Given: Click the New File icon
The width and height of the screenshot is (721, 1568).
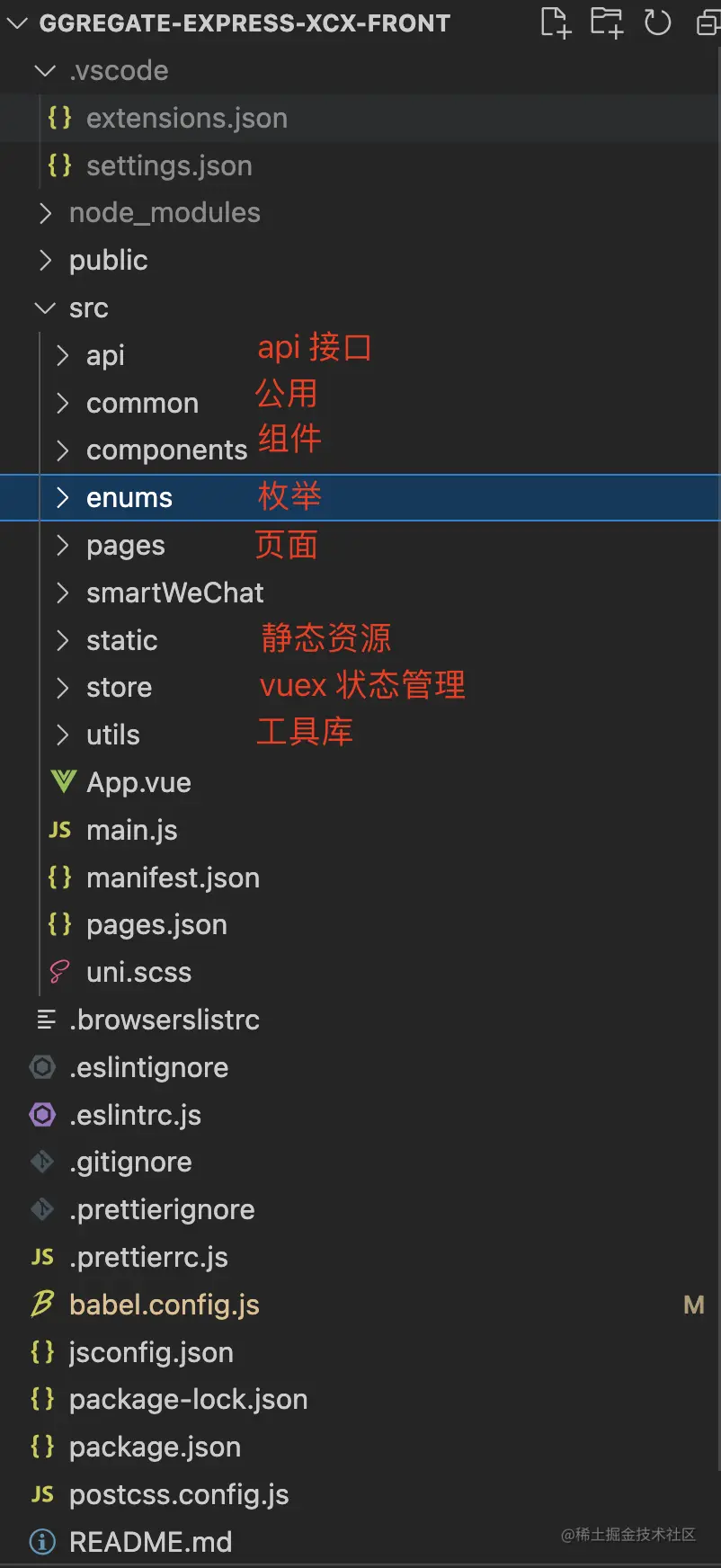Looking at the screenshot, I should click(x=556, y=22).
